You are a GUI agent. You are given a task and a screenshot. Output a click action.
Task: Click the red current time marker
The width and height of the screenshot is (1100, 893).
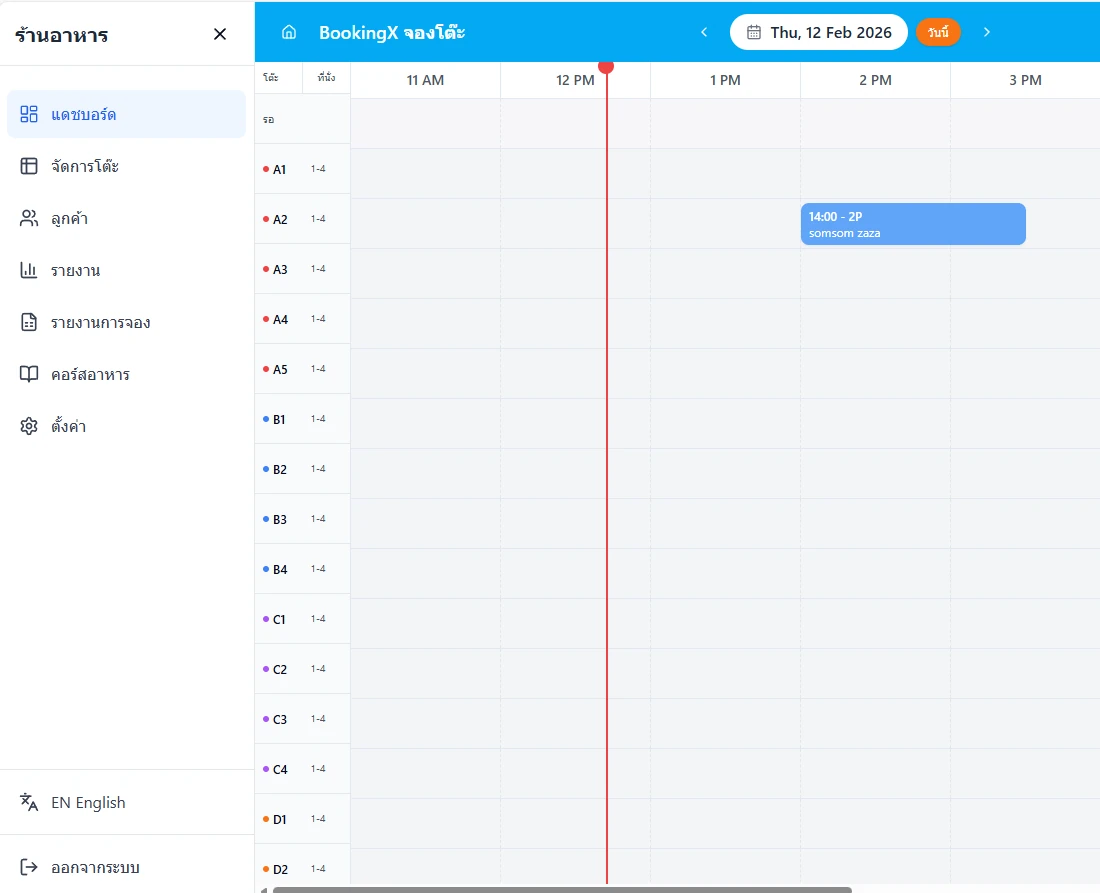[x=606, y=67]
